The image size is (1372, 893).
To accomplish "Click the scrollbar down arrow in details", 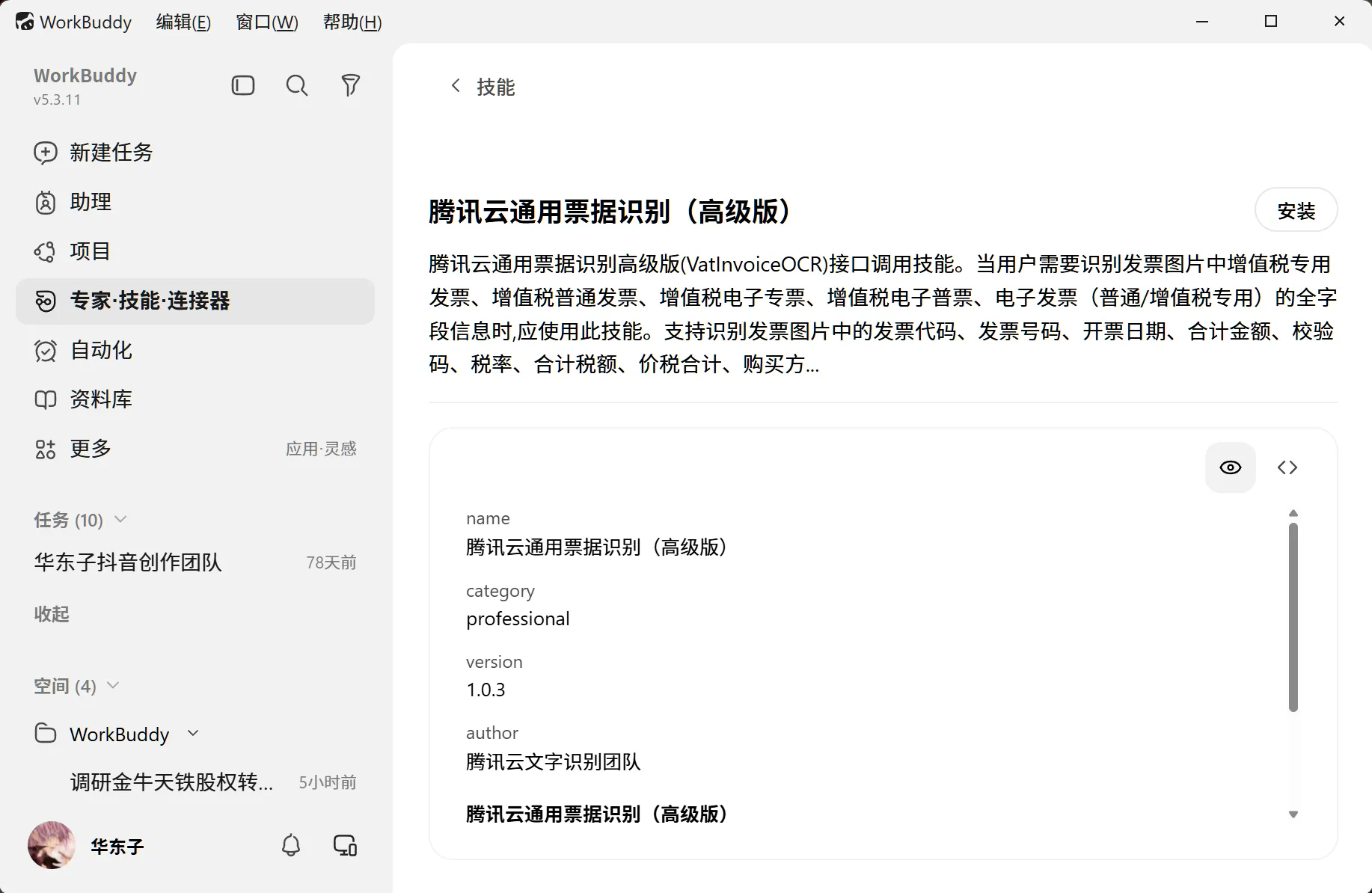I will 1293,814.
